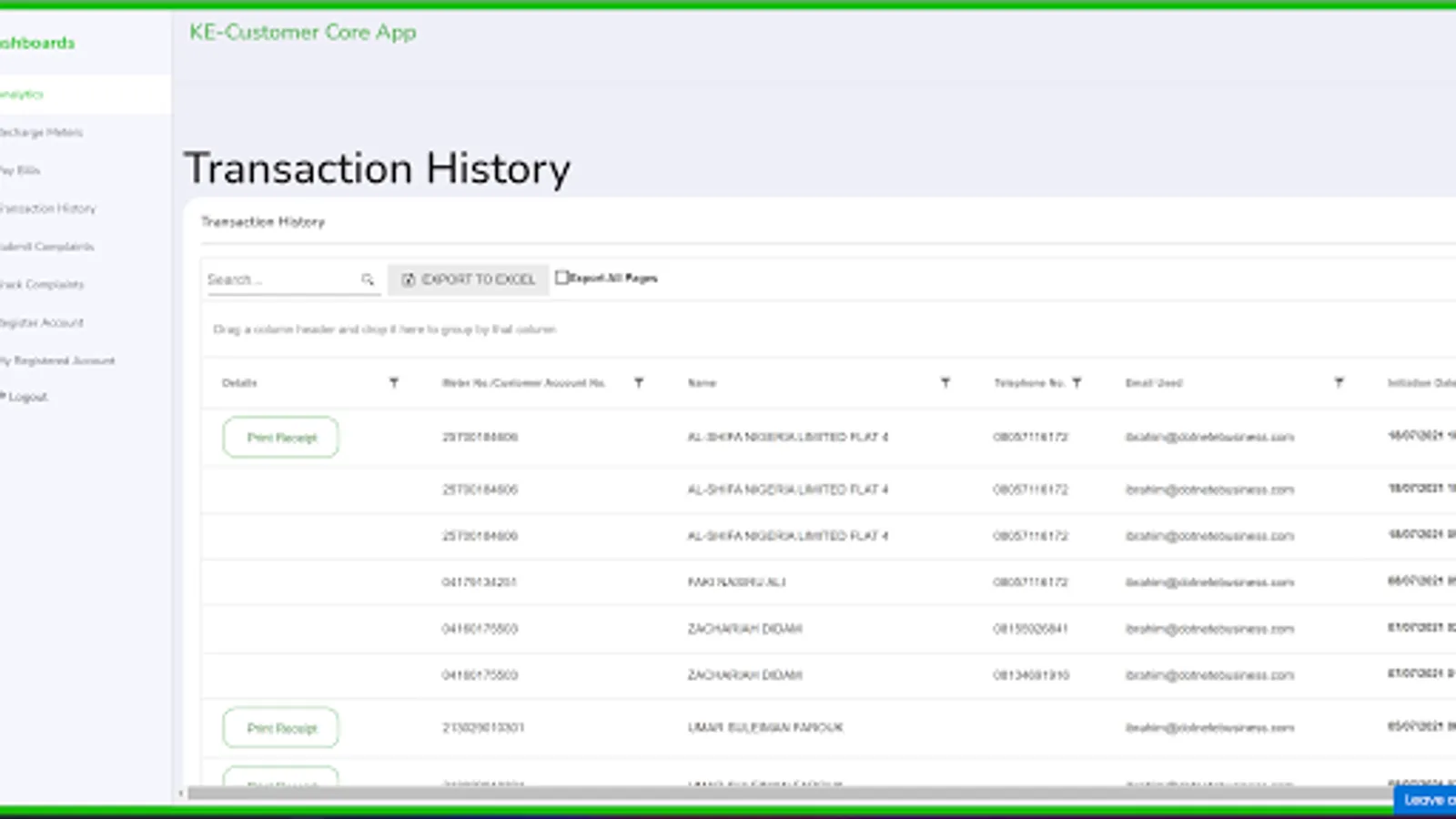Print receipt for the first AL-SHIFA row
This screenshot has height=819, width=1456.
pos(281,438)
